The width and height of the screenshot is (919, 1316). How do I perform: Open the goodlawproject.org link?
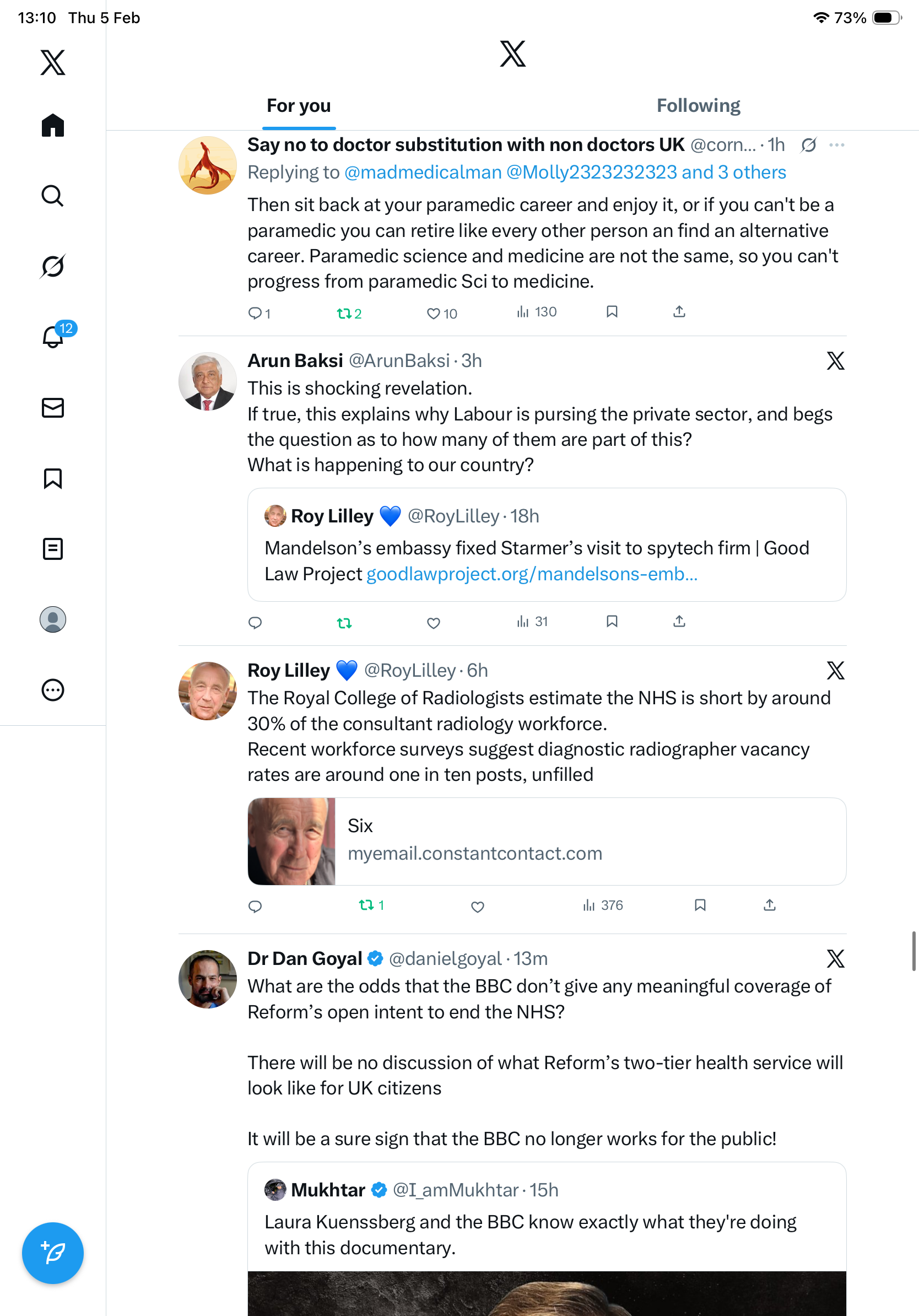point(532,574)
